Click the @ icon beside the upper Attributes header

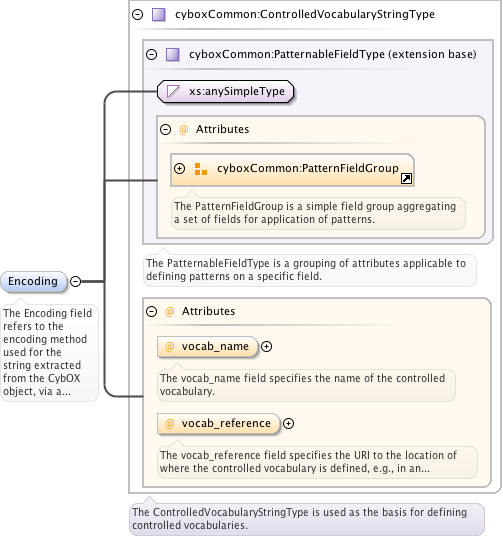point(184,130)
